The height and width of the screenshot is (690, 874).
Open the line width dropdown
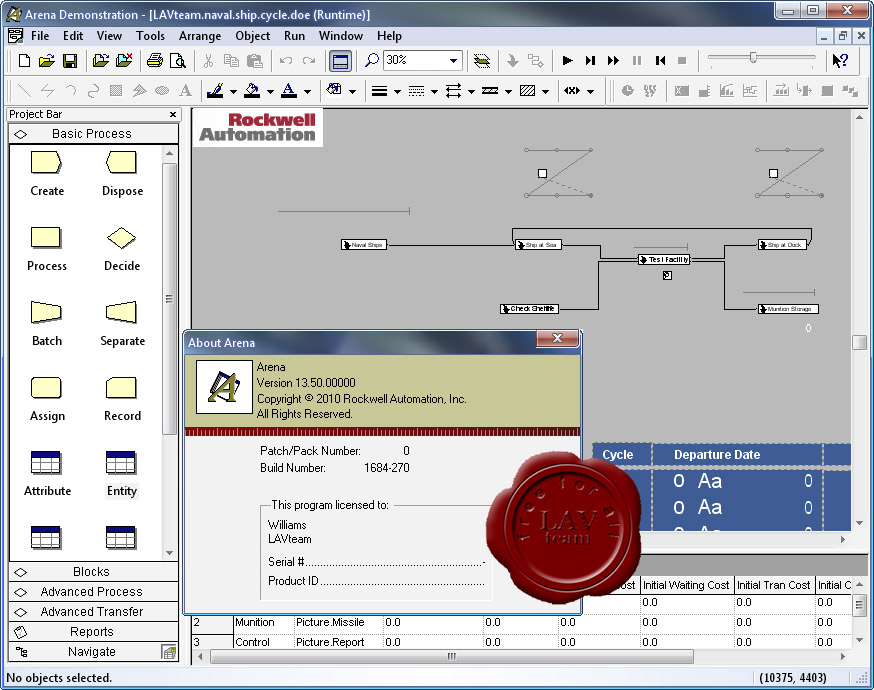point(397,91)
